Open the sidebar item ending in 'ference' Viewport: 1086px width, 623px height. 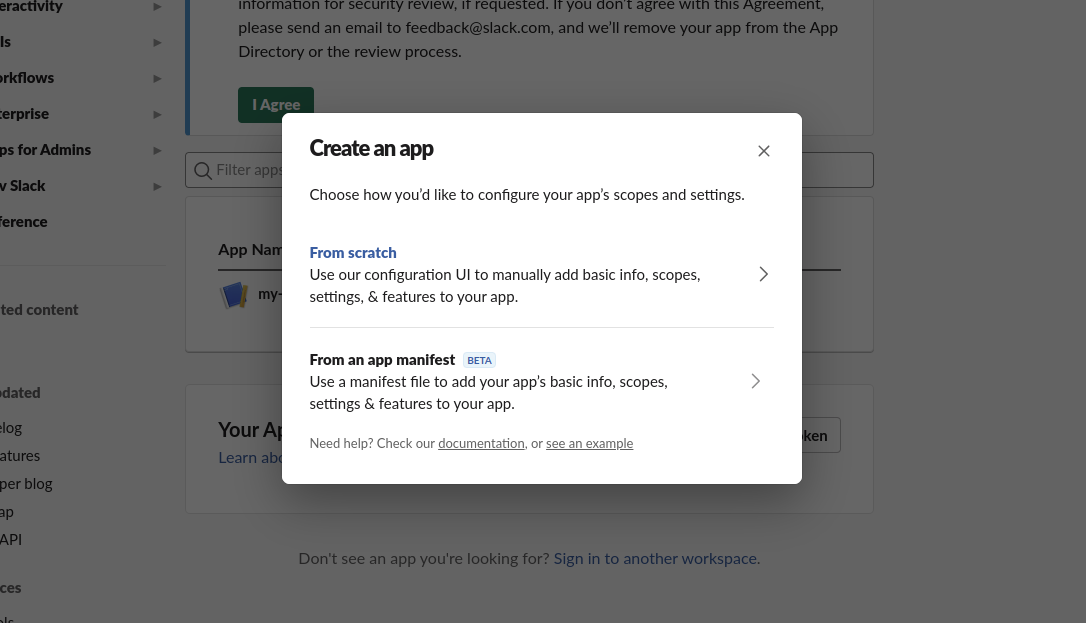(x=24, y=222)
